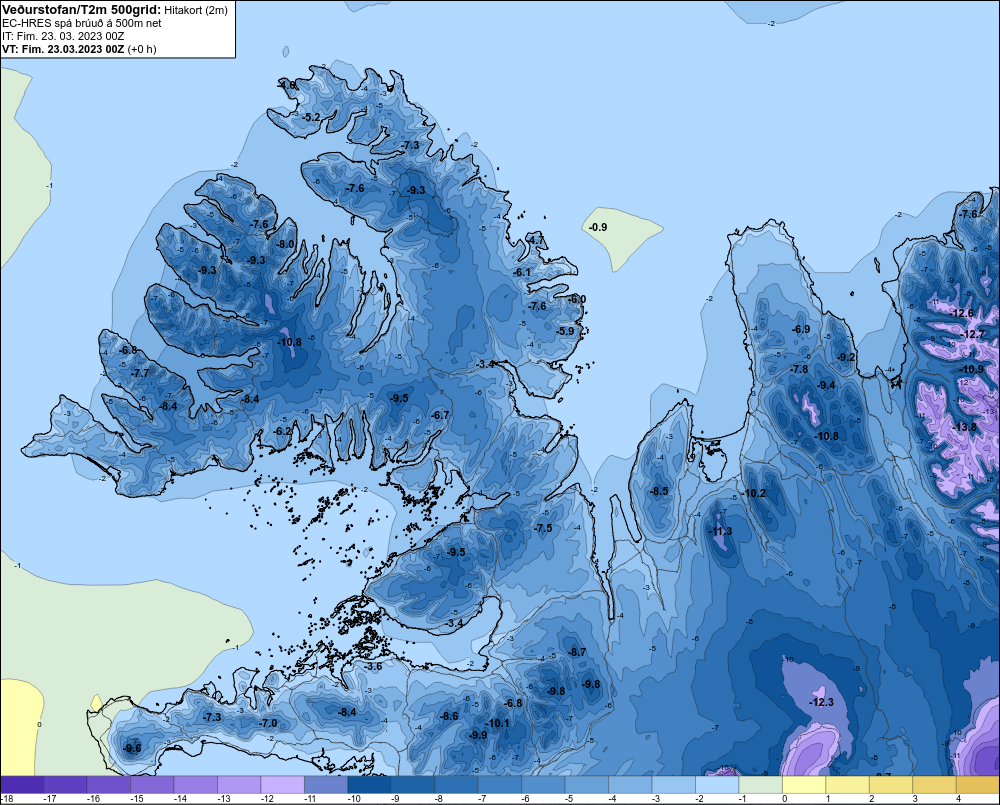
Task: Pick the legend swatch between 2 and 3
Action: 890,785
